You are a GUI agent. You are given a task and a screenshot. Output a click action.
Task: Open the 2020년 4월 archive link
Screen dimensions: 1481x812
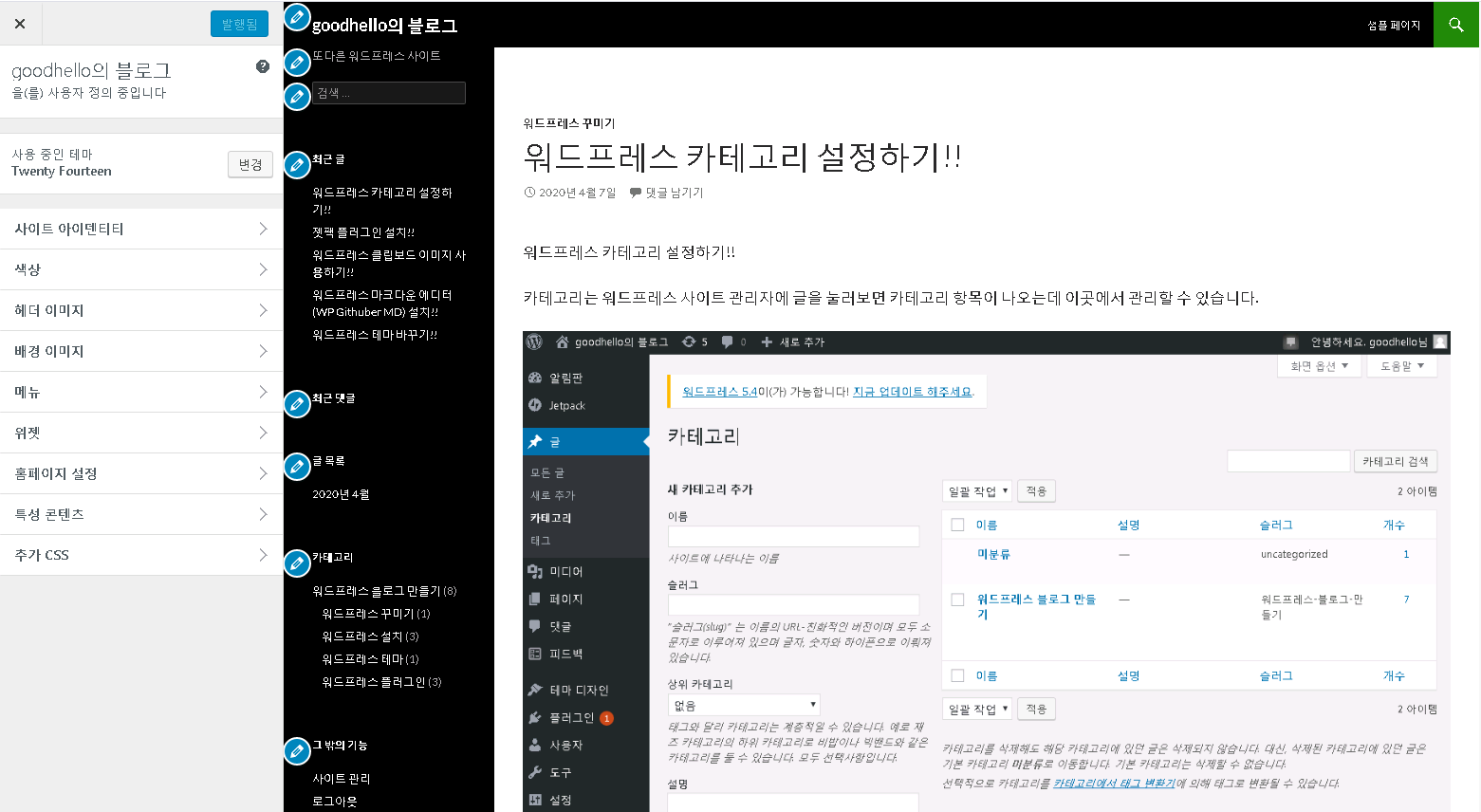(x=341, y=494)
